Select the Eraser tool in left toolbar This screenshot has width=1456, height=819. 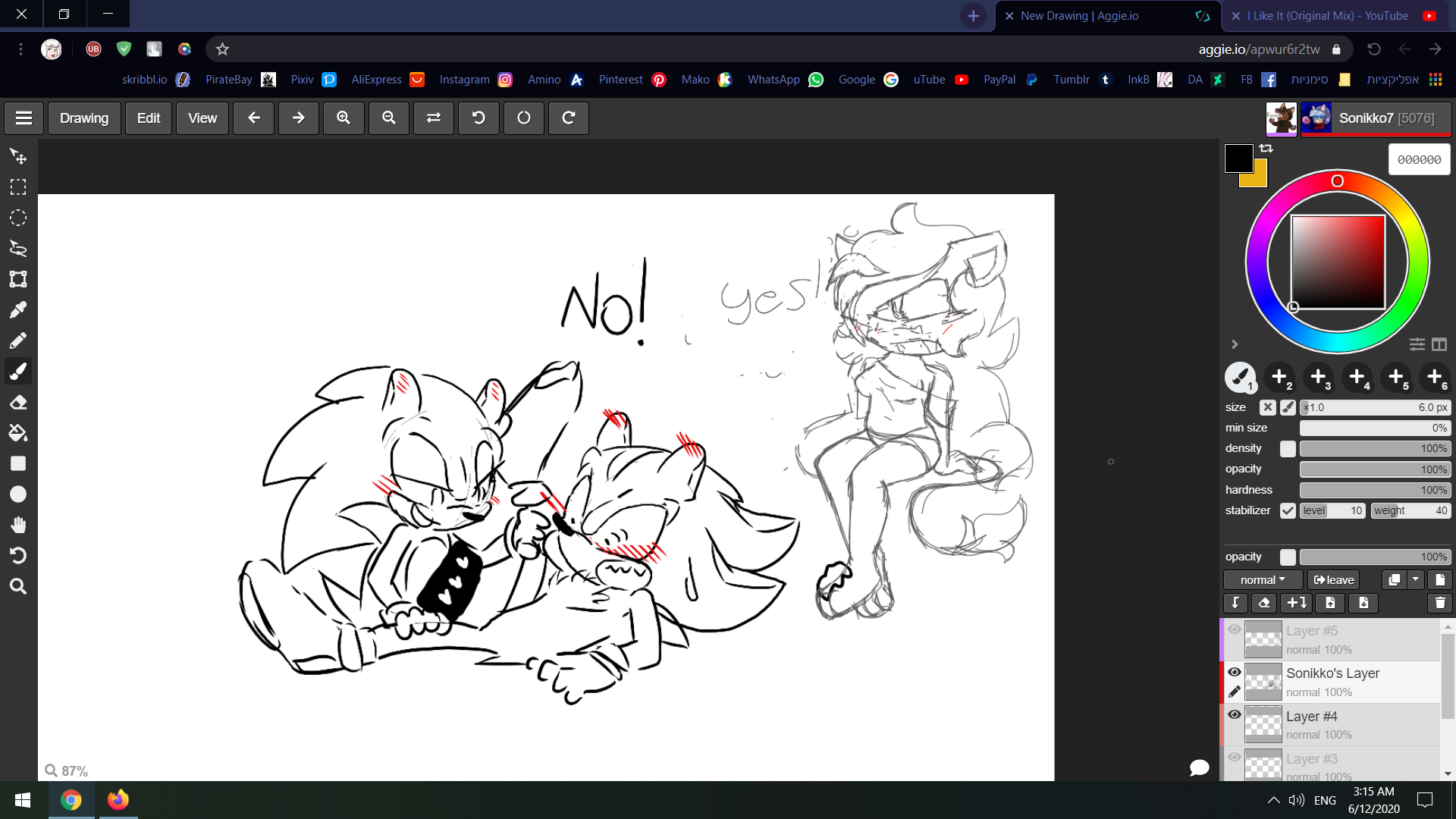18,402
